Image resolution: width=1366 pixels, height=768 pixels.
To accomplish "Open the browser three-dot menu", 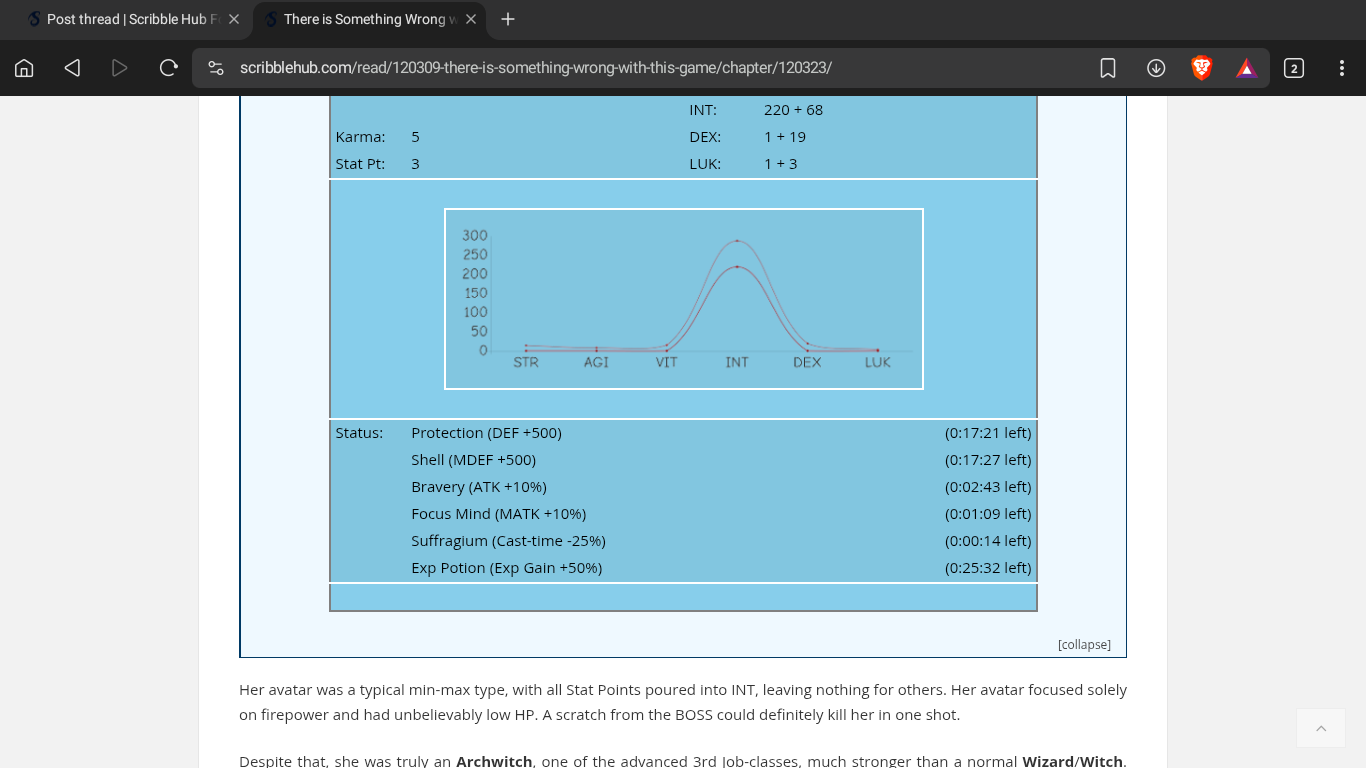I will click(x=1342, y=68).
